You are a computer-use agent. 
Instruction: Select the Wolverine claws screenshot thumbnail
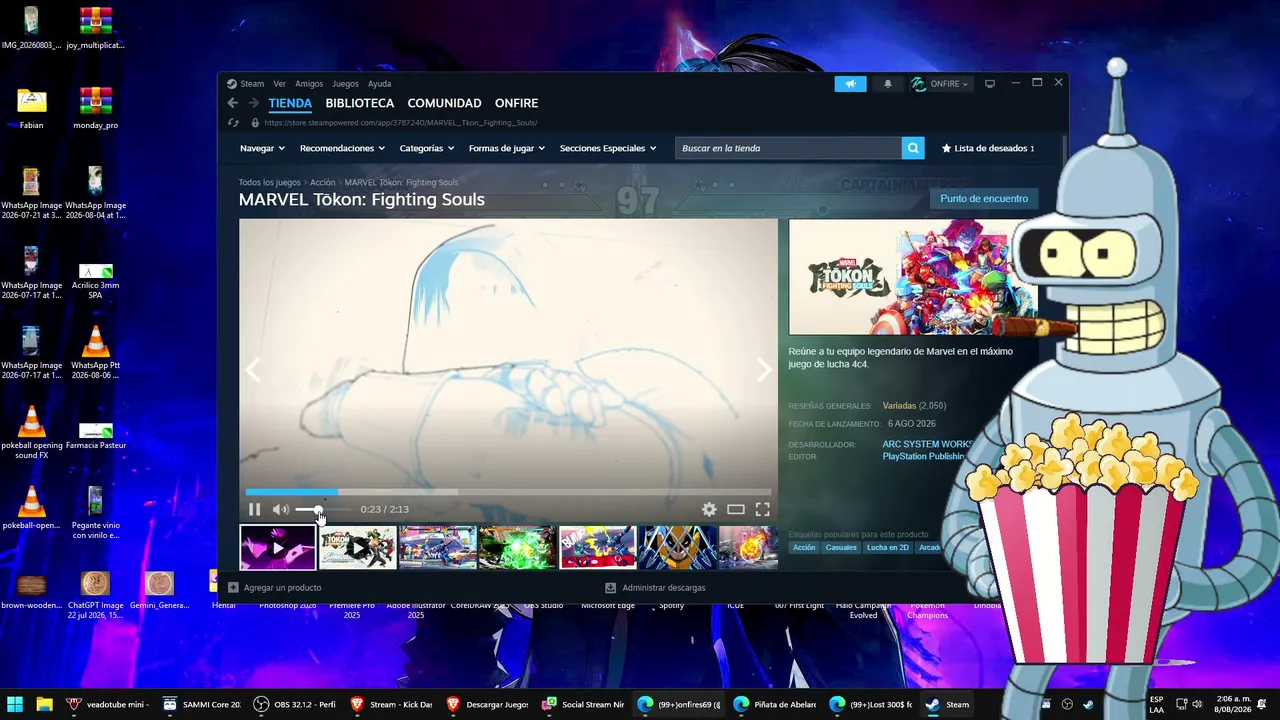pos(678,548)
